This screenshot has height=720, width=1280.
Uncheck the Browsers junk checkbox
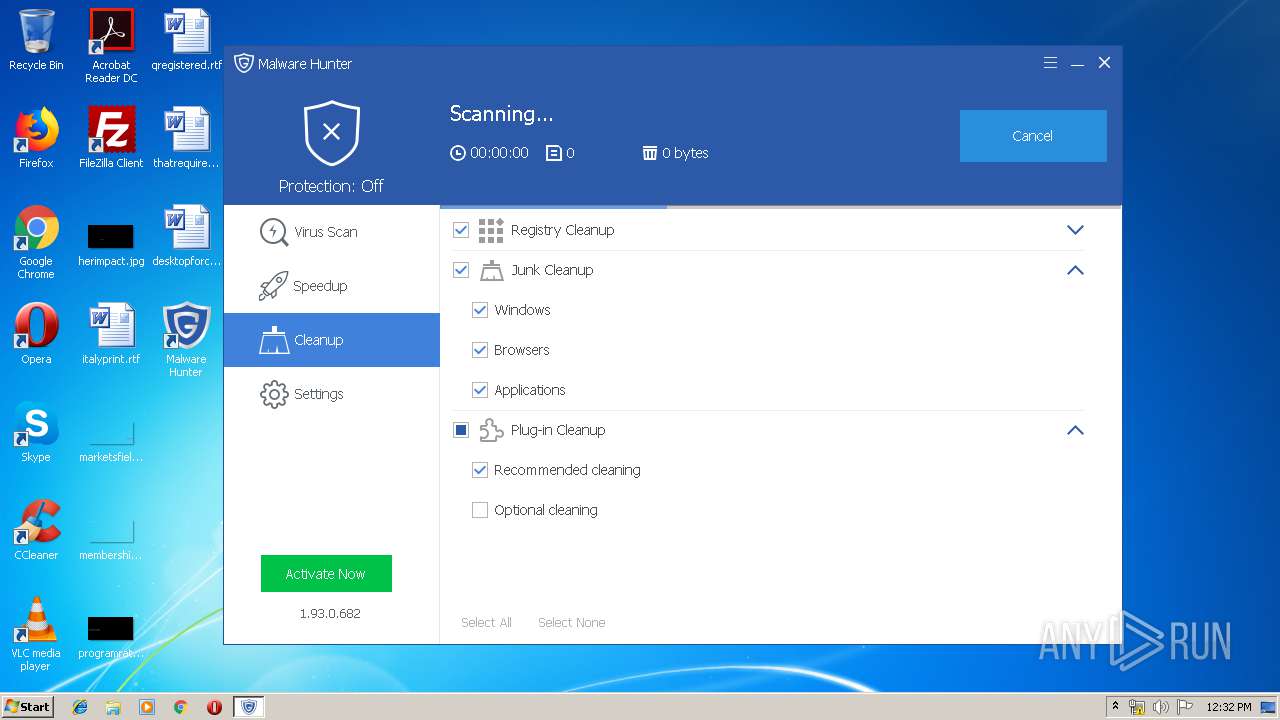pos(480,350)
